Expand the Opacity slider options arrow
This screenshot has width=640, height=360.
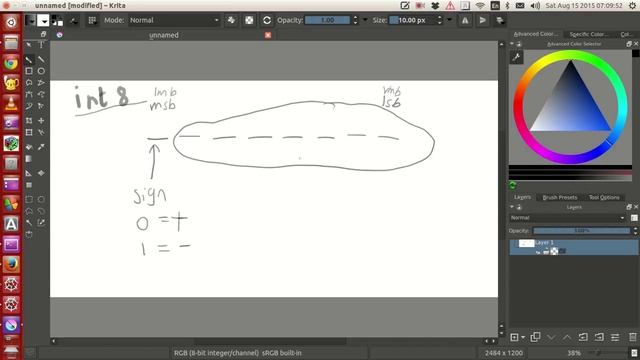(365, 20)
